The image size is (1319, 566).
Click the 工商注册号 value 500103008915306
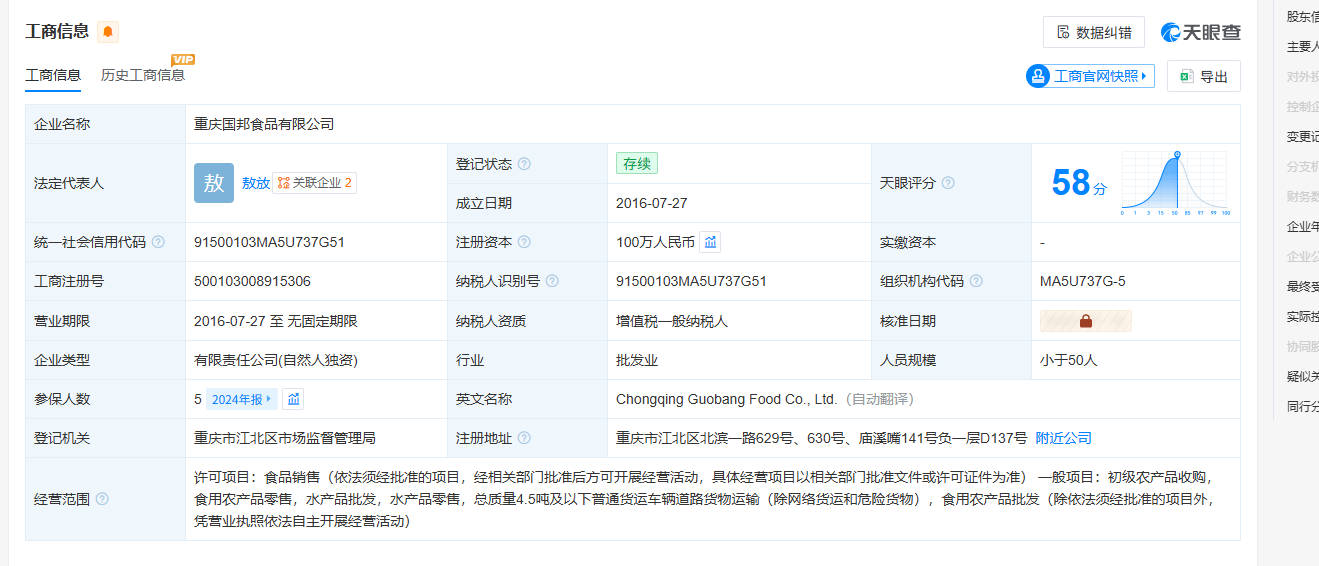(x=252, y=281)
